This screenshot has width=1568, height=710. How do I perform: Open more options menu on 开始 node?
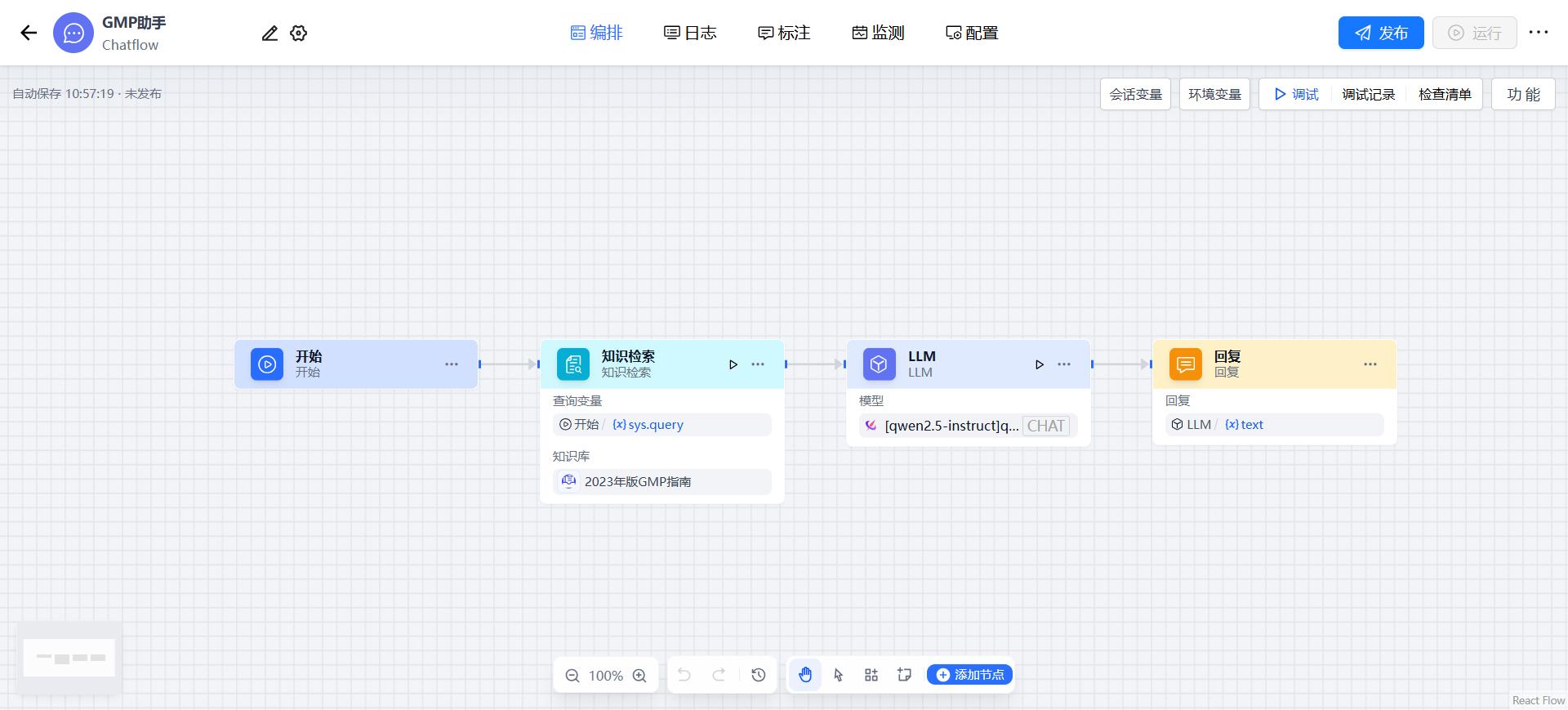click(x=452, y=364)
